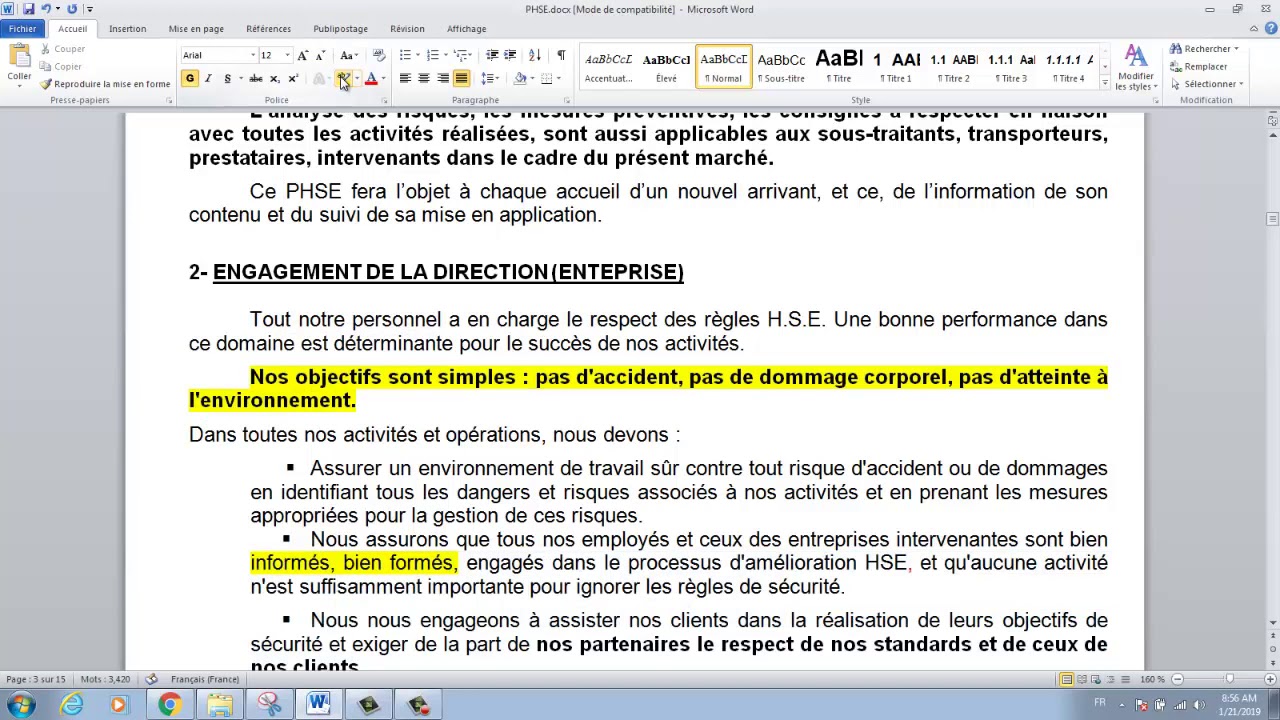Open font size 12 dropdown

pos(287,55)
